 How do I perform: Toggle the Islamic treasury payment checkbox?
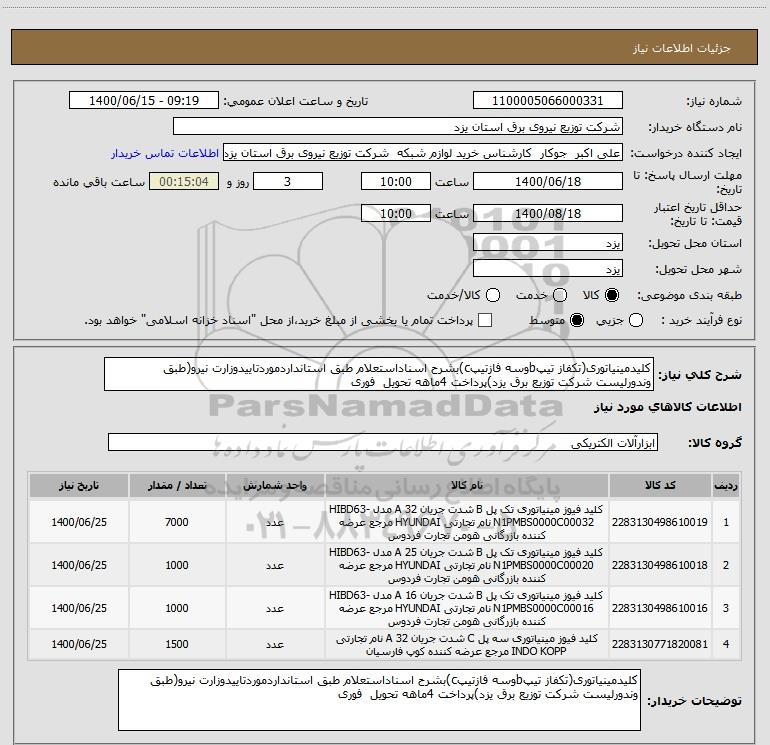pos(485,320)
